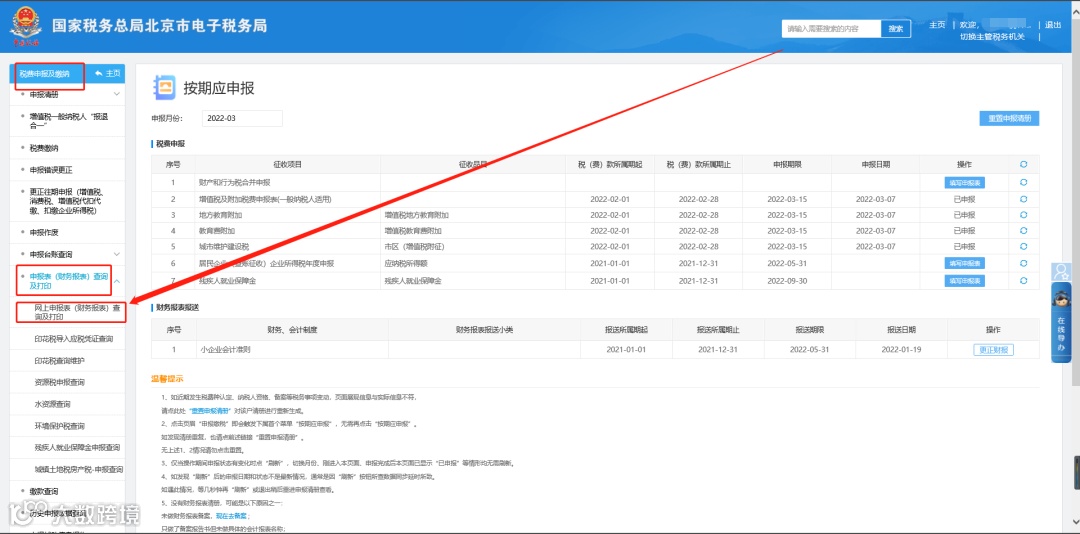This screenshot has height=534, width=1080.
Task: Click the 2022-09-30 deadline cell
Action: click(787, 280)
